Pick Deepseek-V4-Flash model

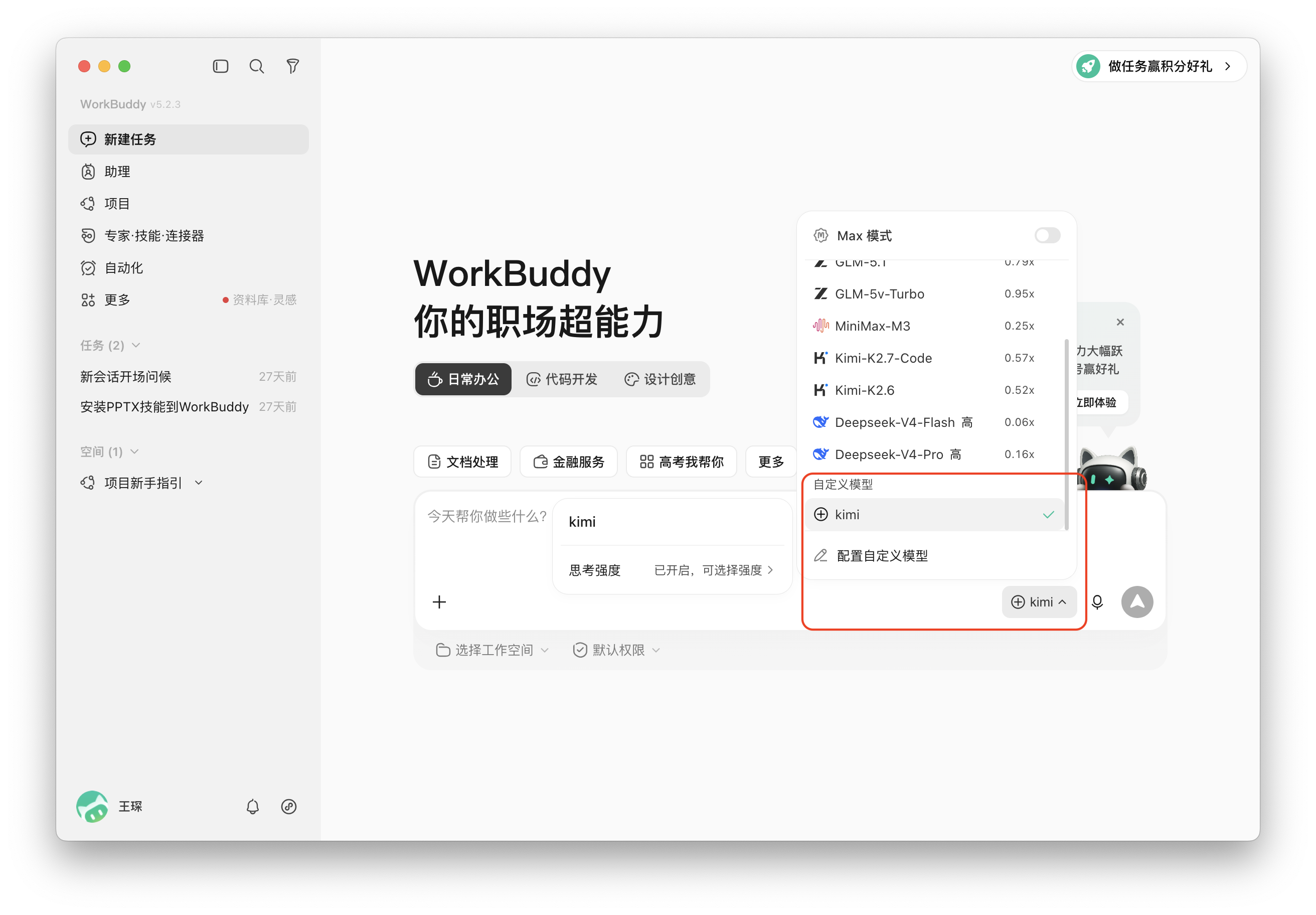[x=935, y=422]
